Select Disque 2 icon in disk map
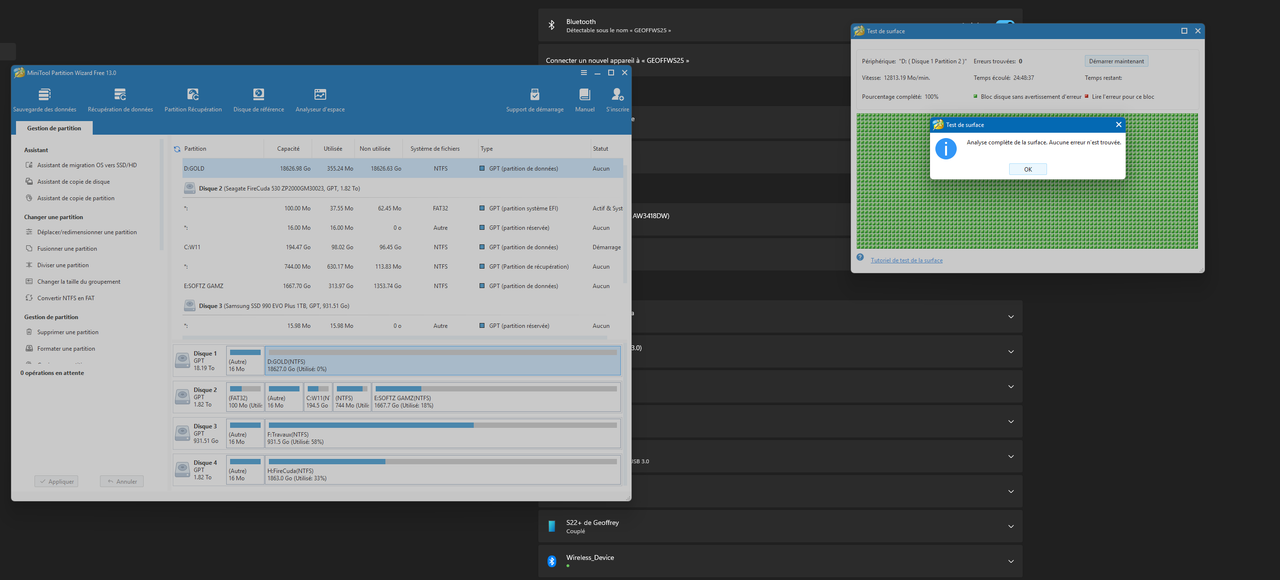This screenshot has height=580, width=1280. 182,396
